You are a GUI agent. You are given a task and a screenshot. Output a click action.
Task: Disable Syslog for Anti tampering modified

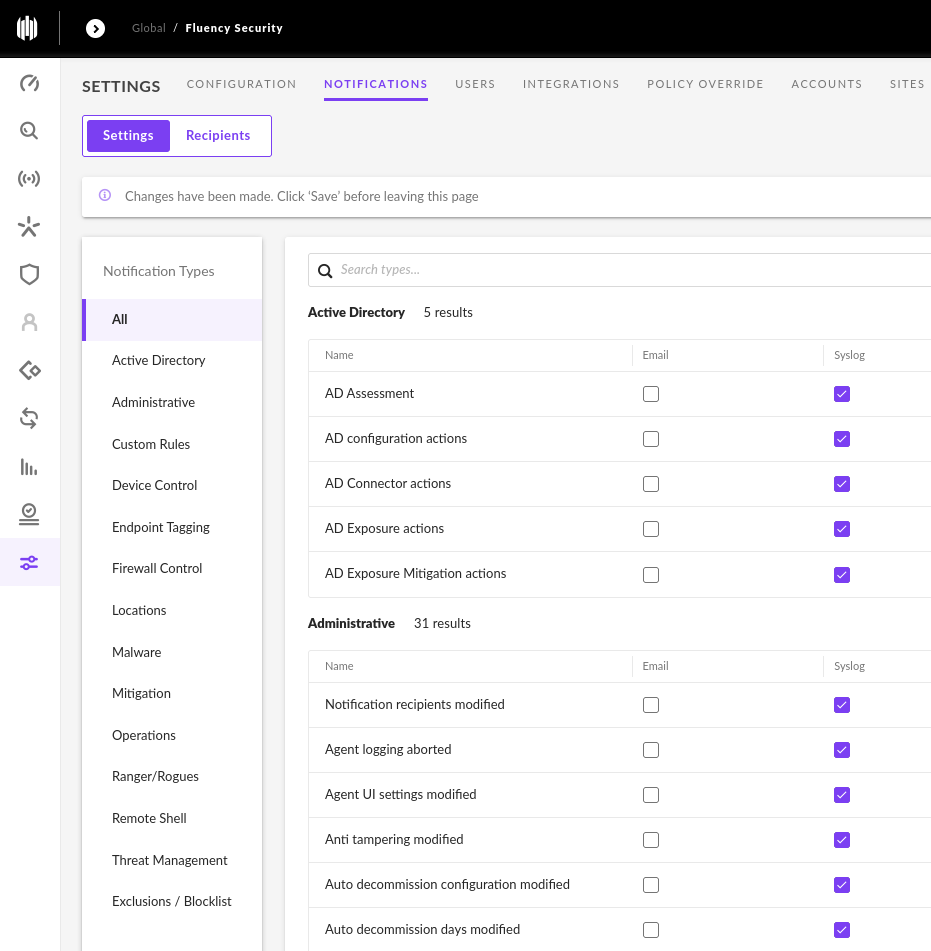[842, 839]
